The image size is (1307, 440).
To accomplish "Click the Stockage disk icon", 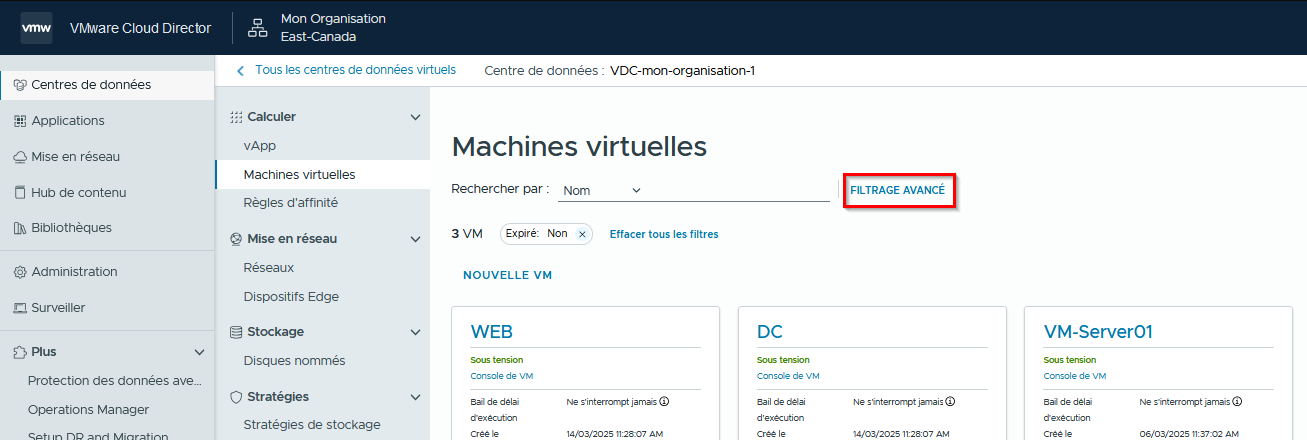I will click(x=237, y=332).
